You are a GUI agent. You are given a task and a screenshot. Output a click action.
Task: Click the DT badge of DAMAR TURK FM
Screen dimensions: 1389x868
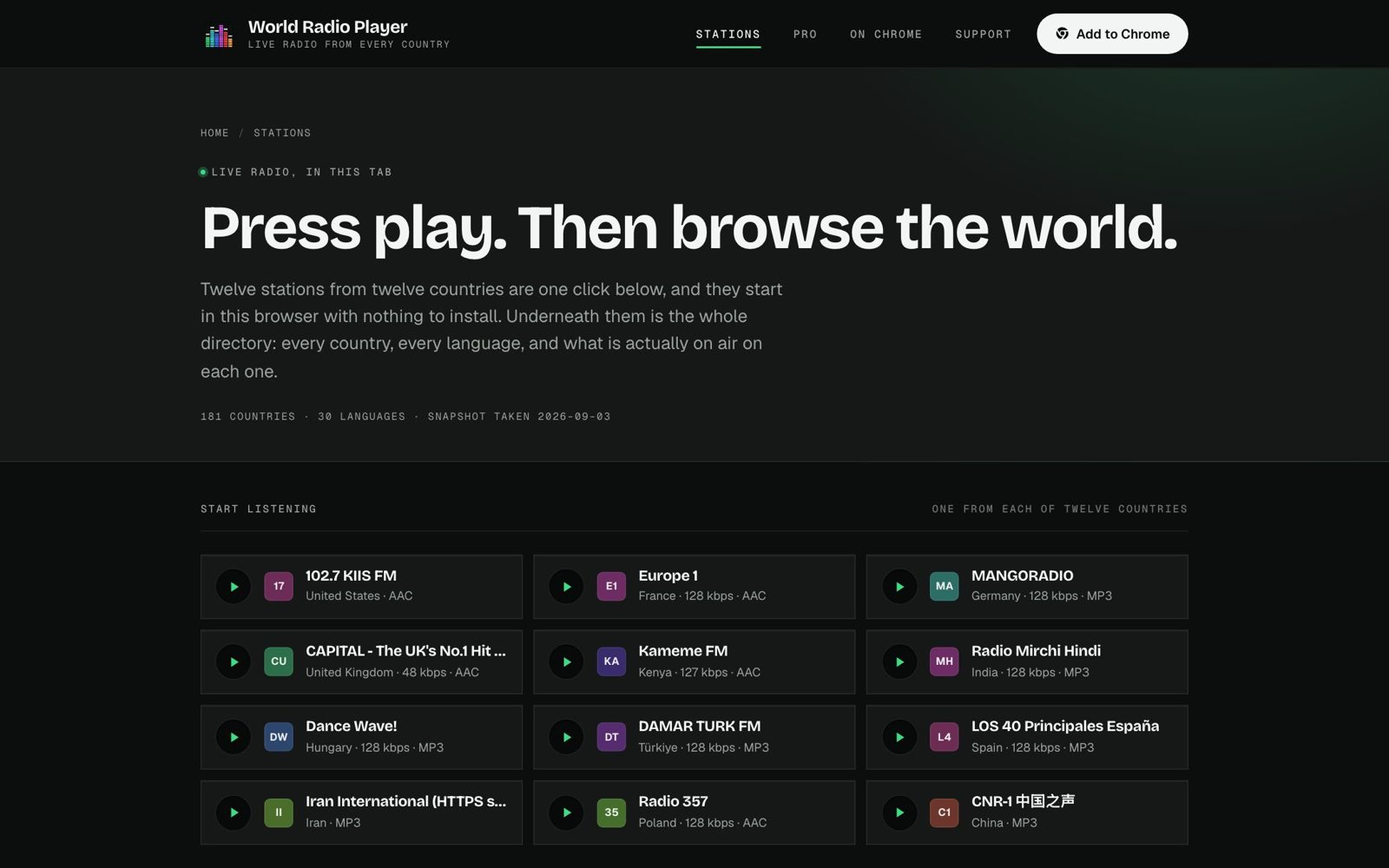611,737
